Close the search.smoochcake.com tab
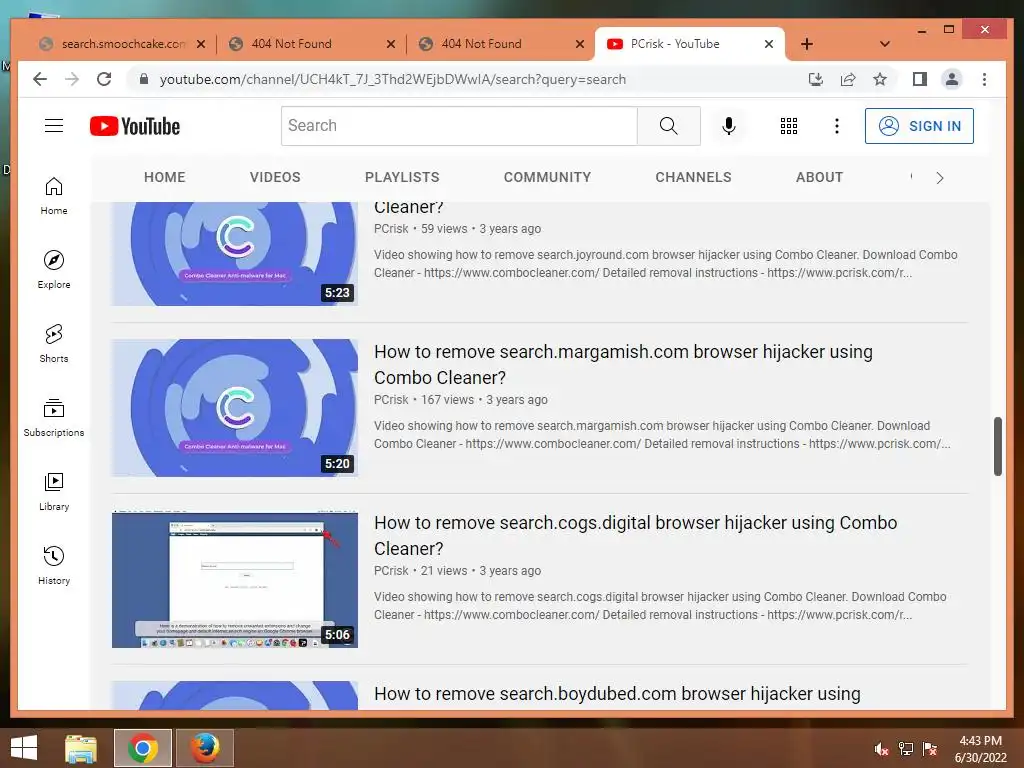 (201, 44)
